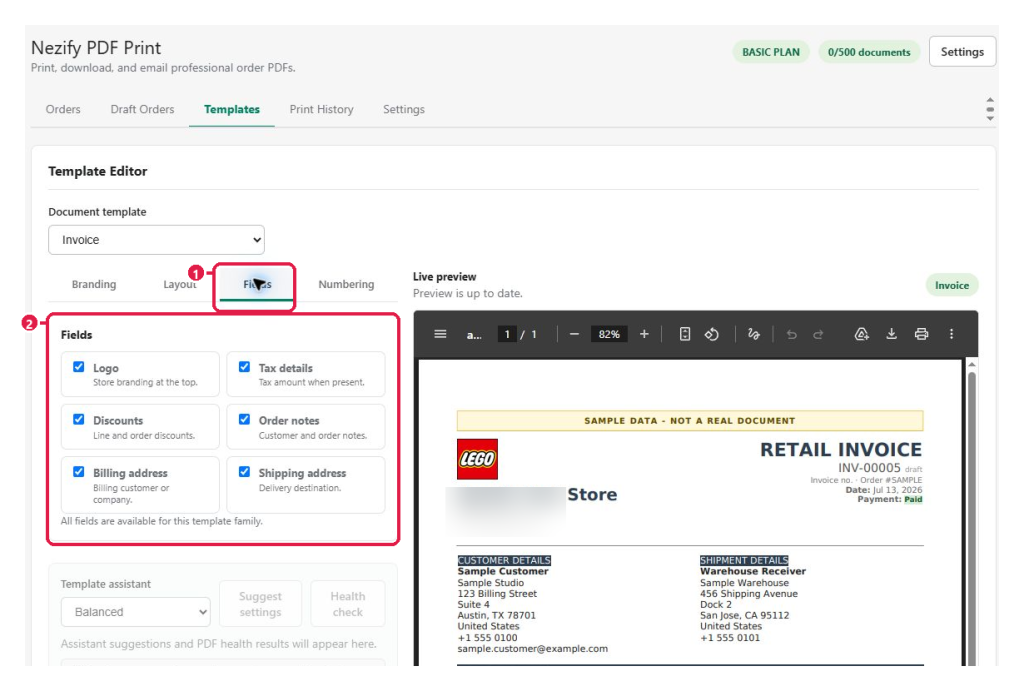Switch to the Numbering sub-tab
Image resolution: width=1024 pixels, height=691 pixels.
(346, 284)
